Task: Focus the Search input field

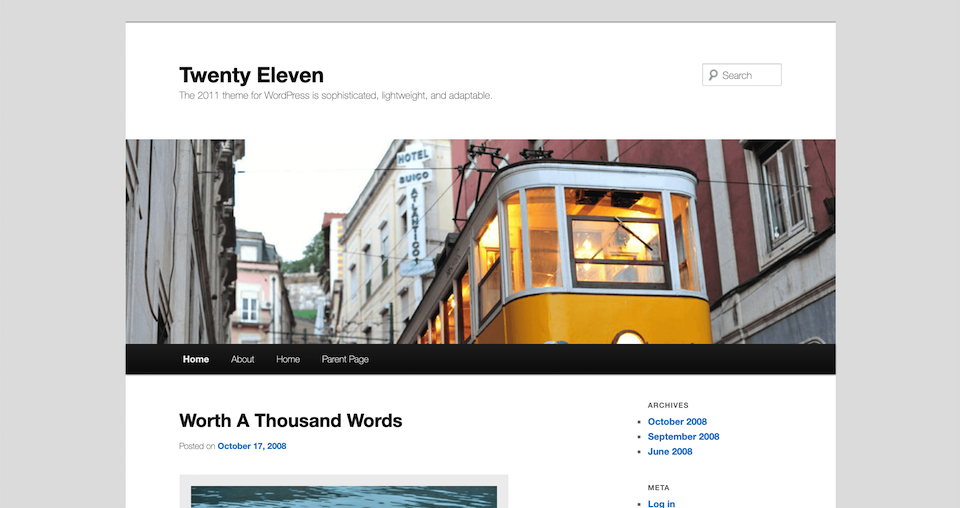Action: (748, 75)
